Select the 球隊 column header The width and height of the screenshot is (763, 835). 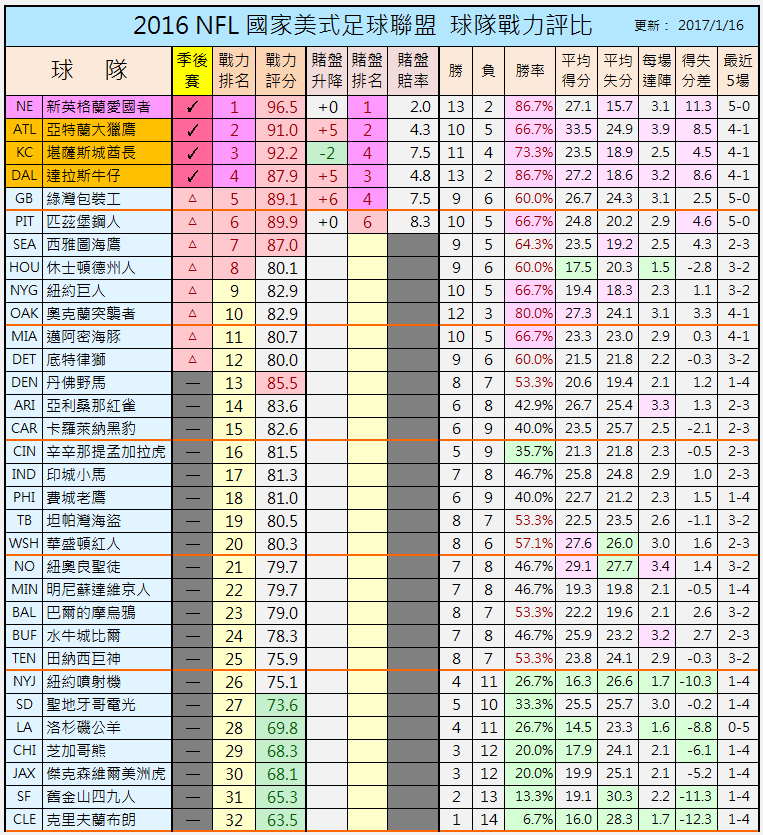89,70
